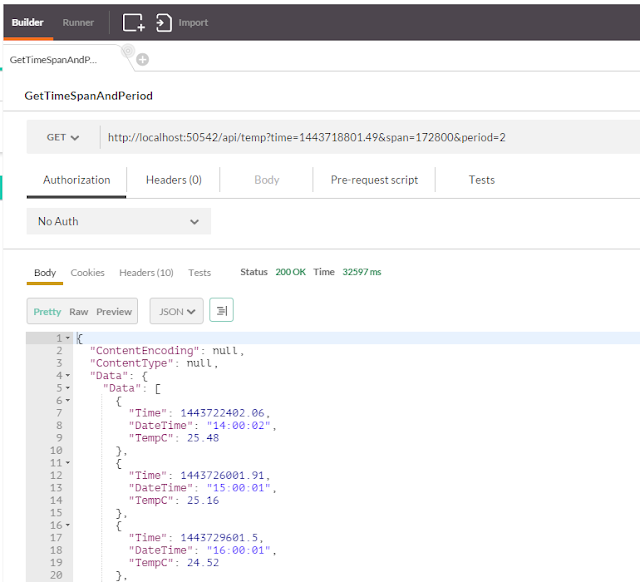640x582 pixels.
Task: Collapse JSON fold arrow on line 16
Action: point(68,525)
